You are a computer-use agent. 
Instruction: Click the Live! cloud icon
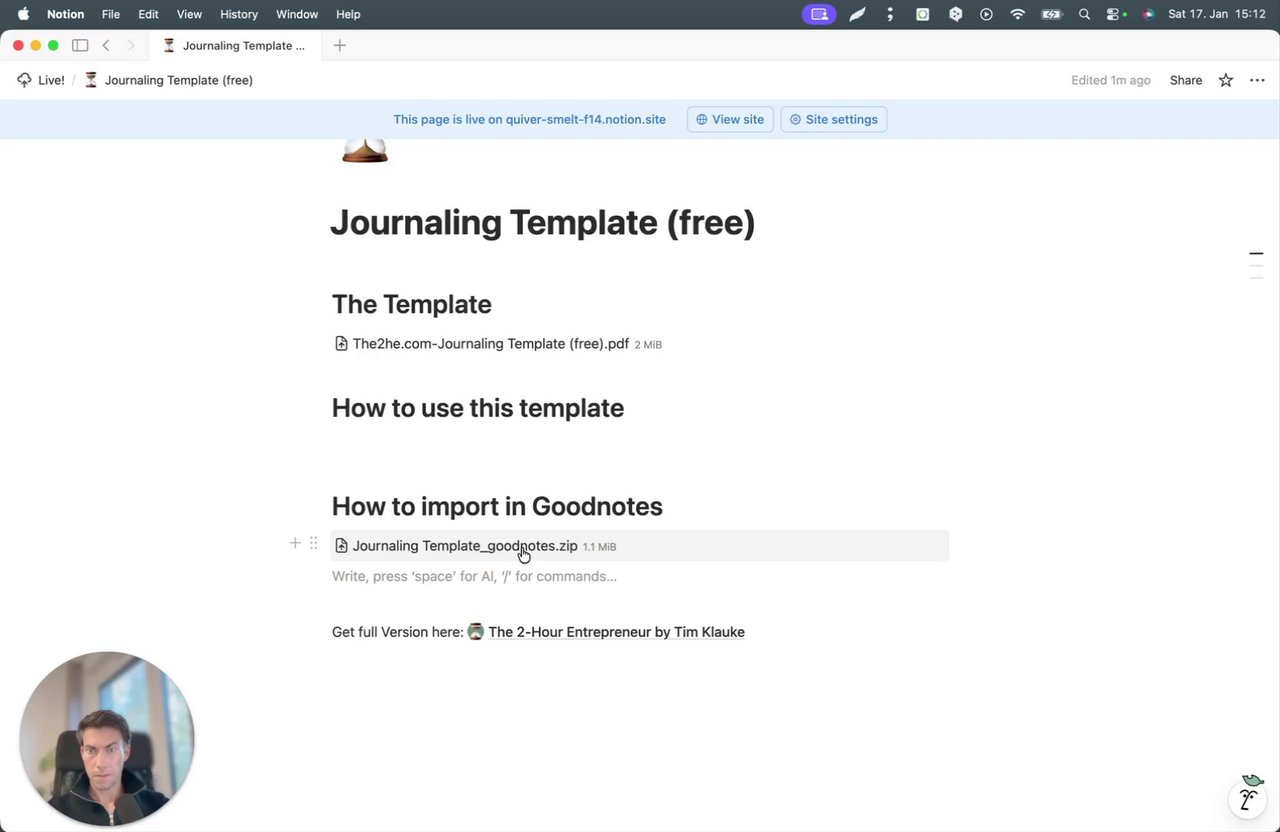pos(25,80)
